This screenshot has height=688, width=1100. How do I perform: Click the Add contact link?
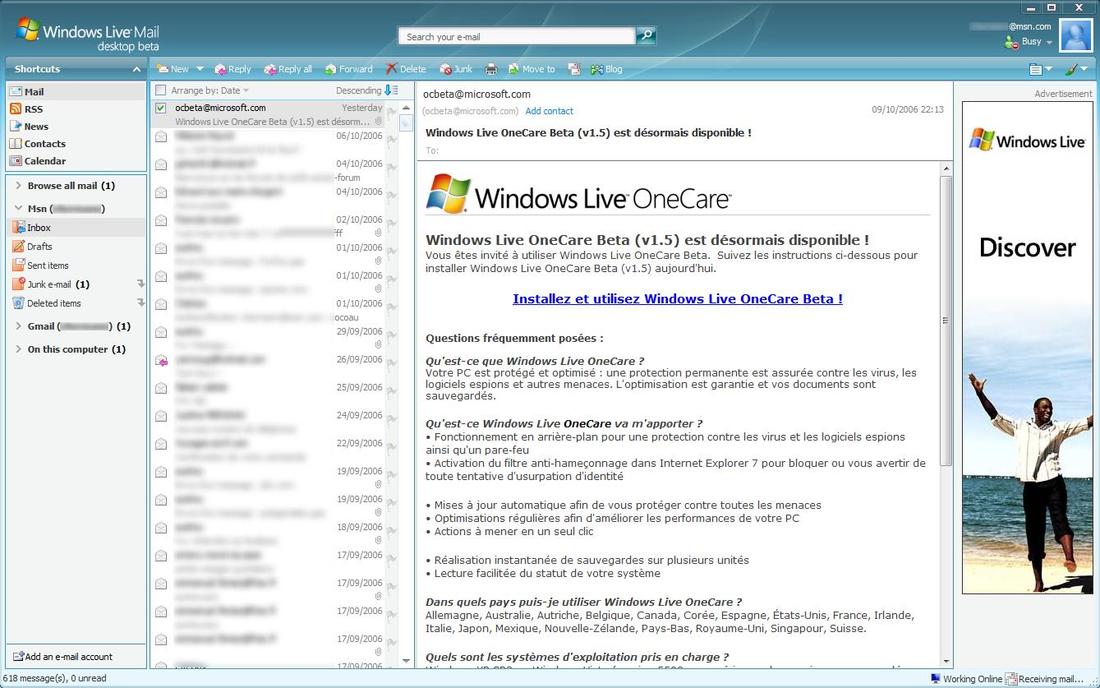[x=549, y=111]
